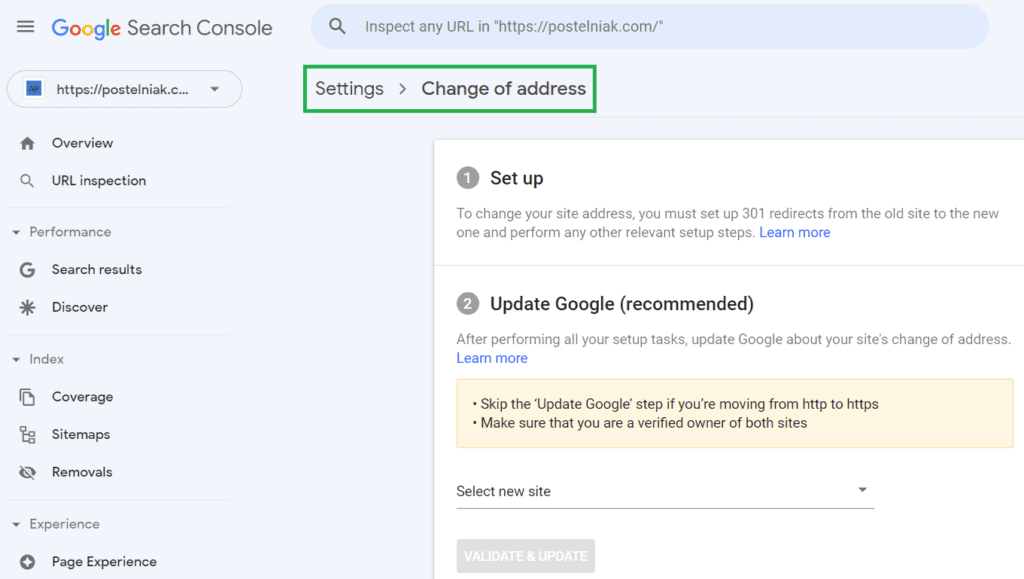This screenshot has width=1024, height=579.
Task: Open URL inspection in the sidebar
Action: pyautogui.click(x=99, y=181)
